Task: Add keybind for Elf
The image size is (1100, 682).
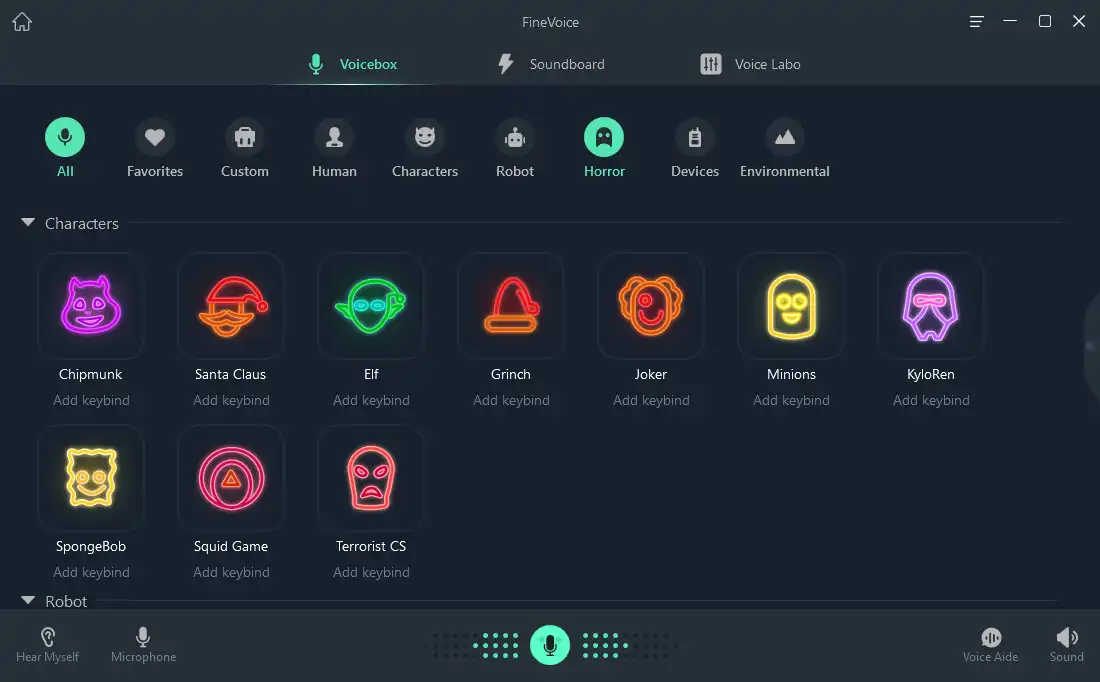Action: (x=371, y=400)
